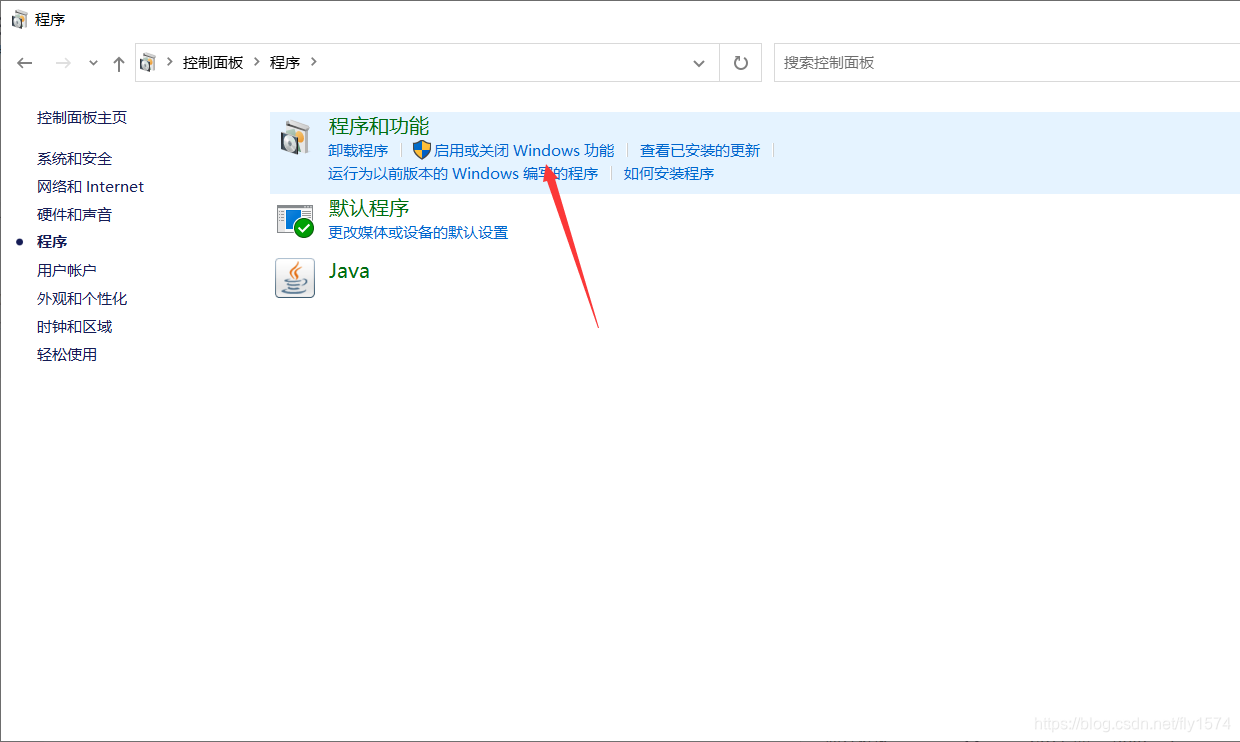Click 启用或关闭 Windows 功能 link
1240x742 pixels.
point(524,151)
